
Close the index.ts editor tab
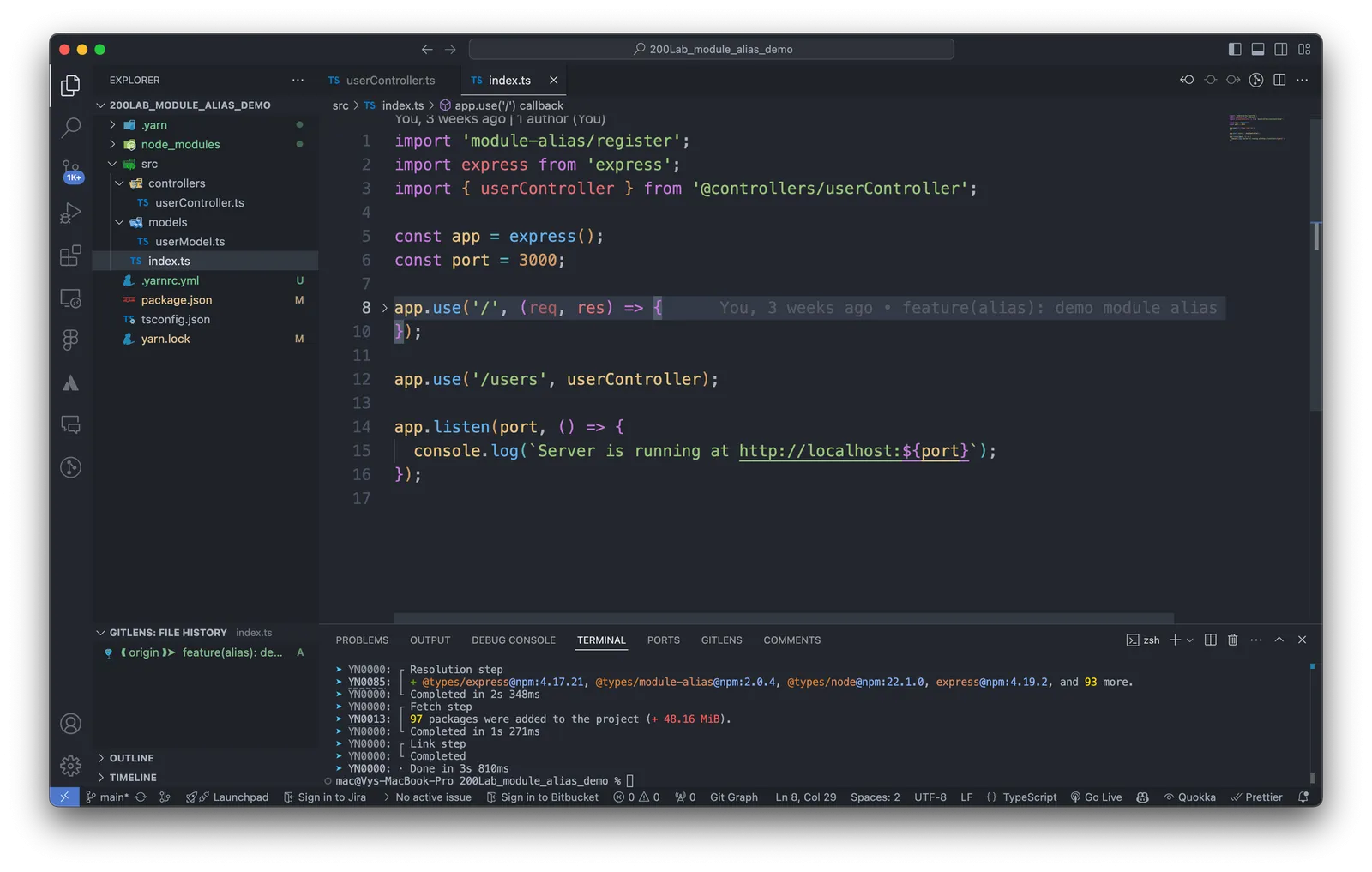pyautogui.click(x=553, y=80)
